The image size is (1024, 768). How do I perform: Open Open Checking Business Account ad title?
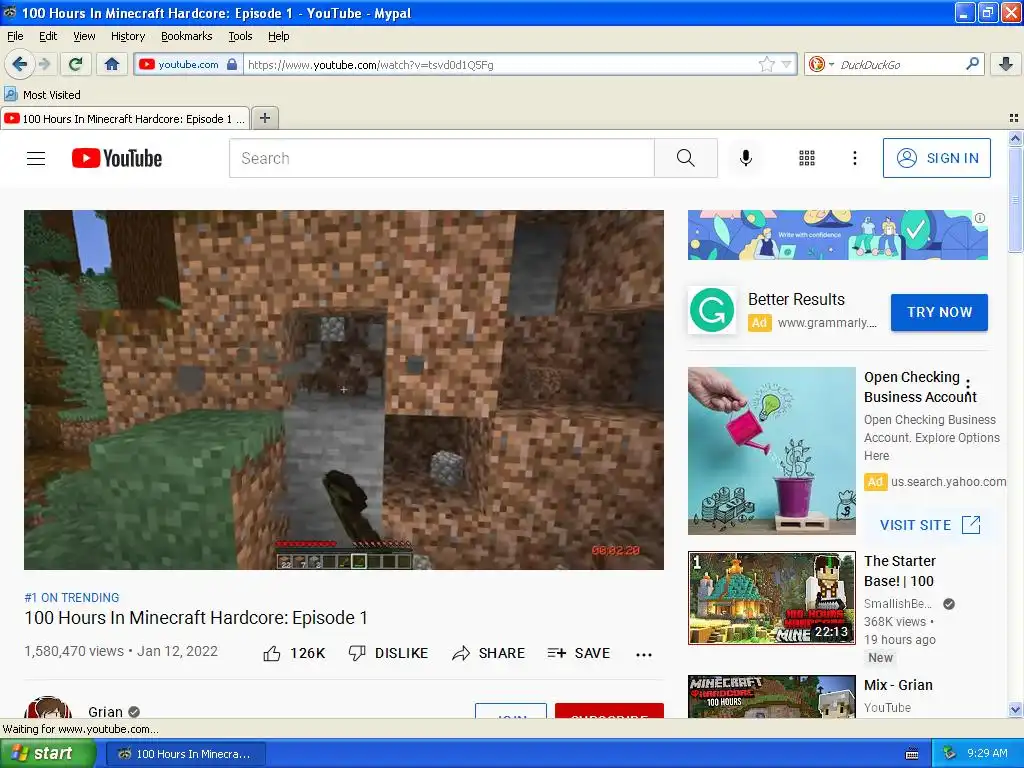pos(920,387)
